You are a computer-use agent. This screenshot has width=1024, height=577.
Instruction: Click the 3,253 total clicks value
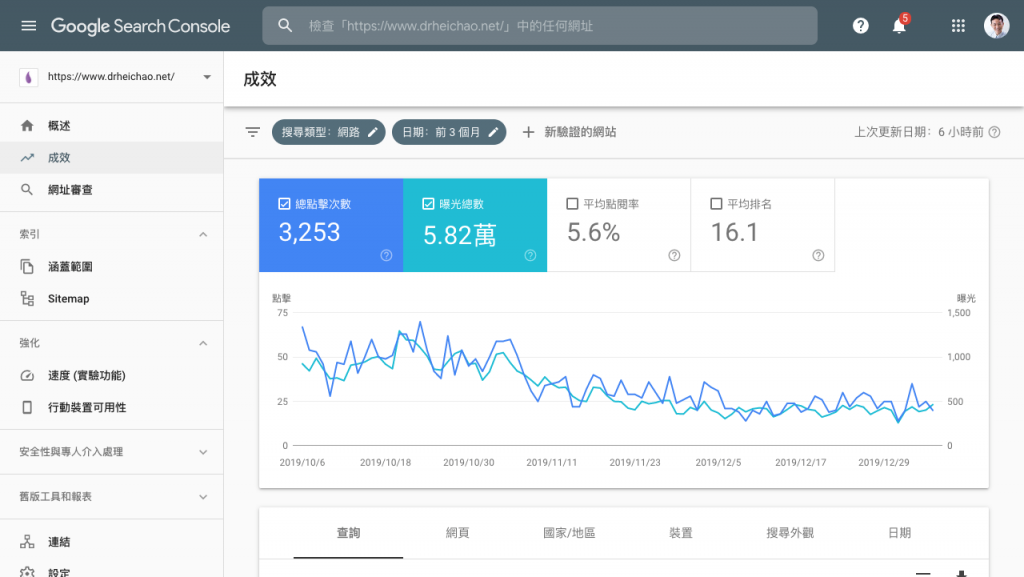pyautogui.click(x=310, y=232)
